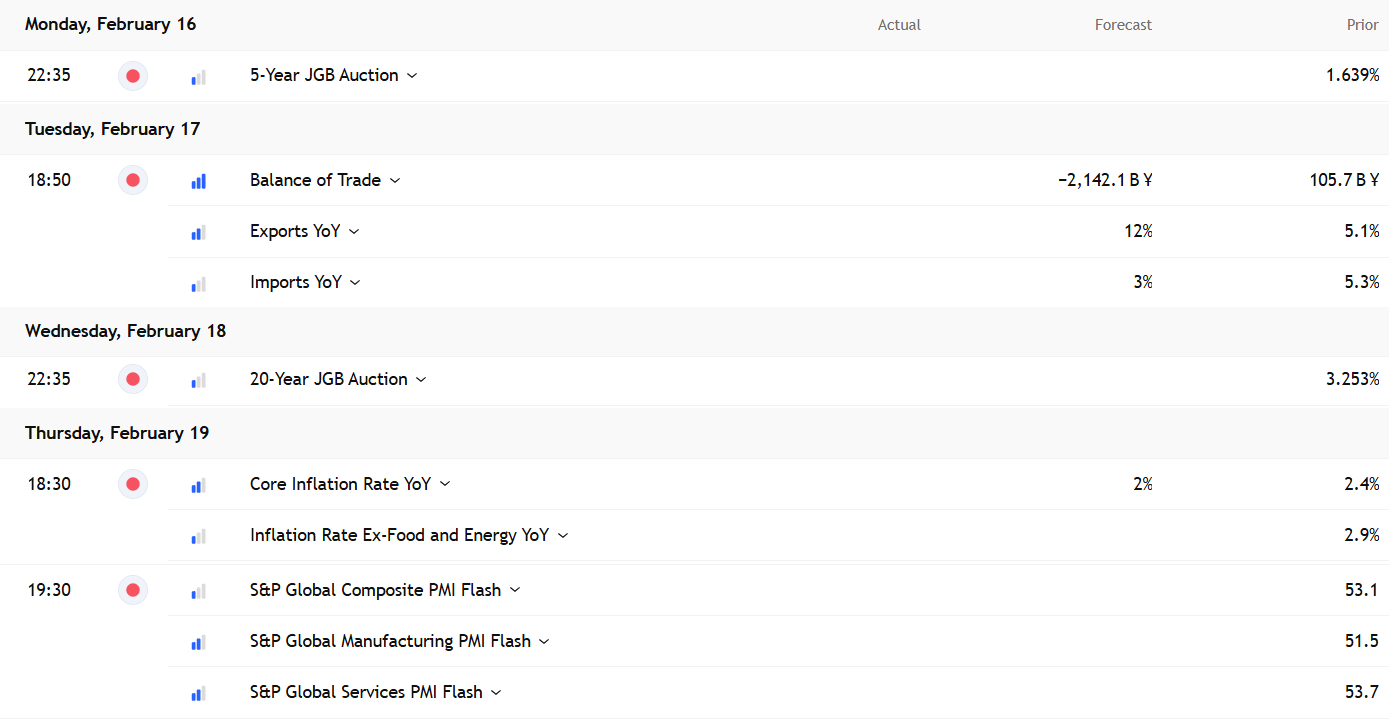Click Japan flag icon on Composite PMI Flash row
The width and height of the screenshot is (1389, 719).
[133, 591]
